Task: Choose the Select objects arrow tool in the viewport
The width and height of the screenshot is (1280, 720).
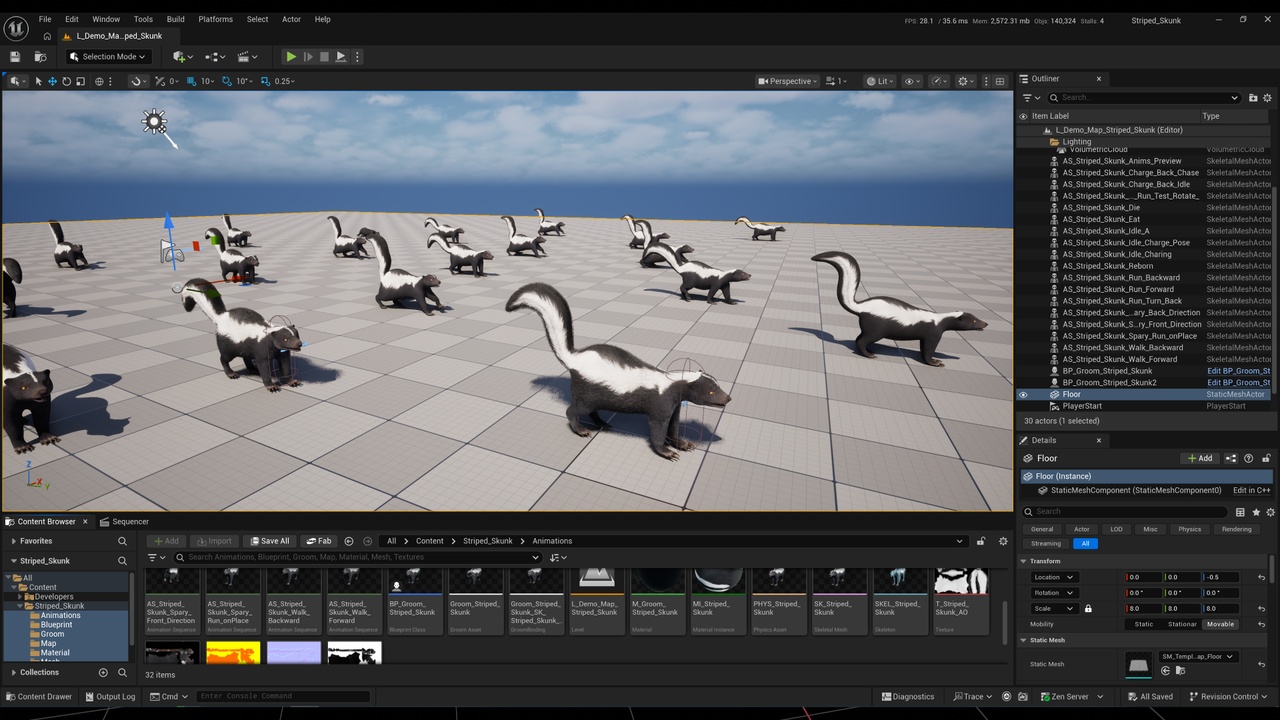Action: click(x=38, y=81)
